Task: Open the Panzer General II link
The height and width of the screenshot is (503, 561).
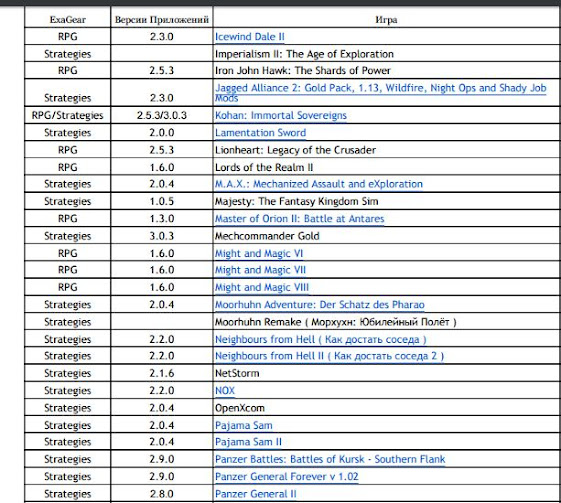Action: (x=255, y=494)
